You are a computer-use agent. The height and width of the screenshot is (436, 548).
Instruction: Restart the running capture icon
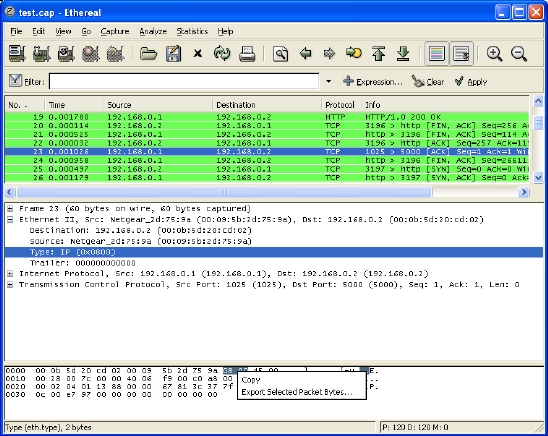(115, 53)
